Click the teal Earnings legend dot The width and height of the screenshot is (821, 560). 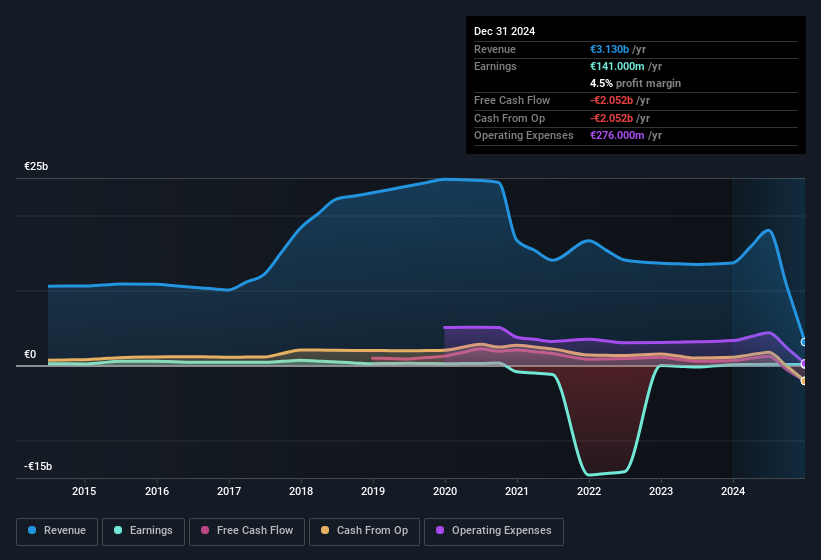[x=119, y=531]
